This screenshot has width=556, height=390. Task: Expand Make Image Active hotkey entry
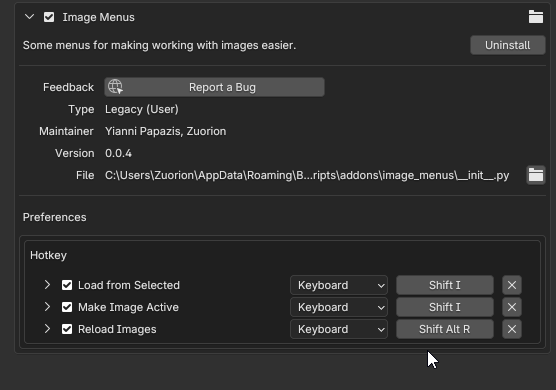point(47,307)
